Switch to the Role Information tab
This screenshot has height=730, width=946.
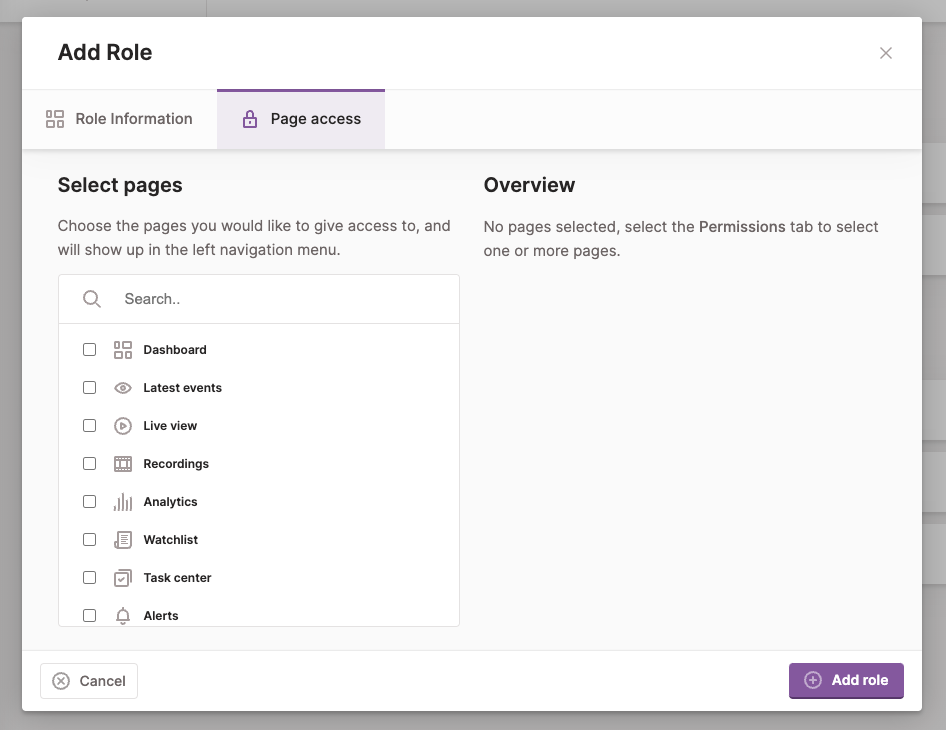pos(118,118)
